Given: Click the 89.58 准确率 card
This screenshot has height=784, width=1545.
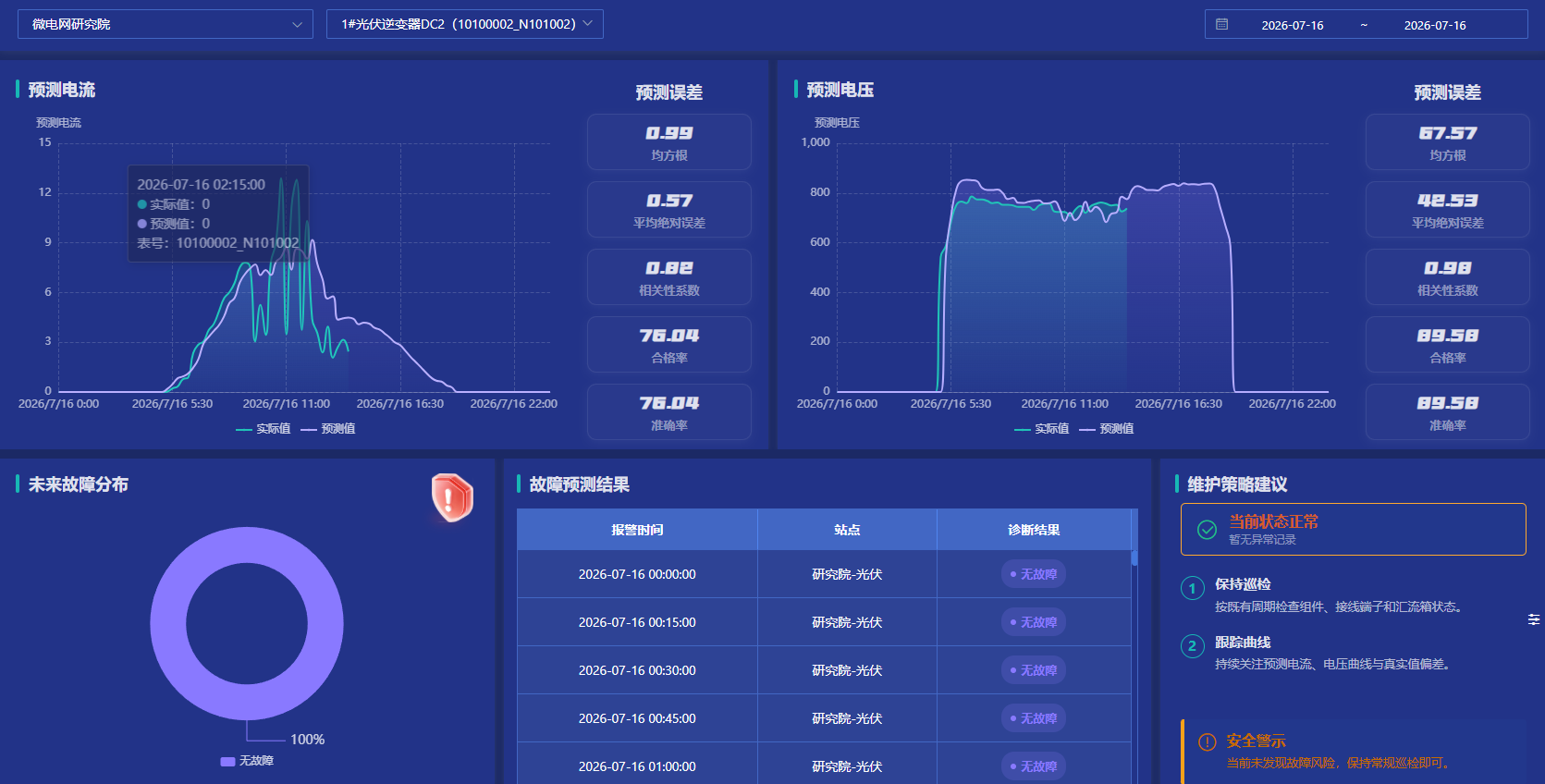Looking at the screenshot, I should tap(1448, 412).
